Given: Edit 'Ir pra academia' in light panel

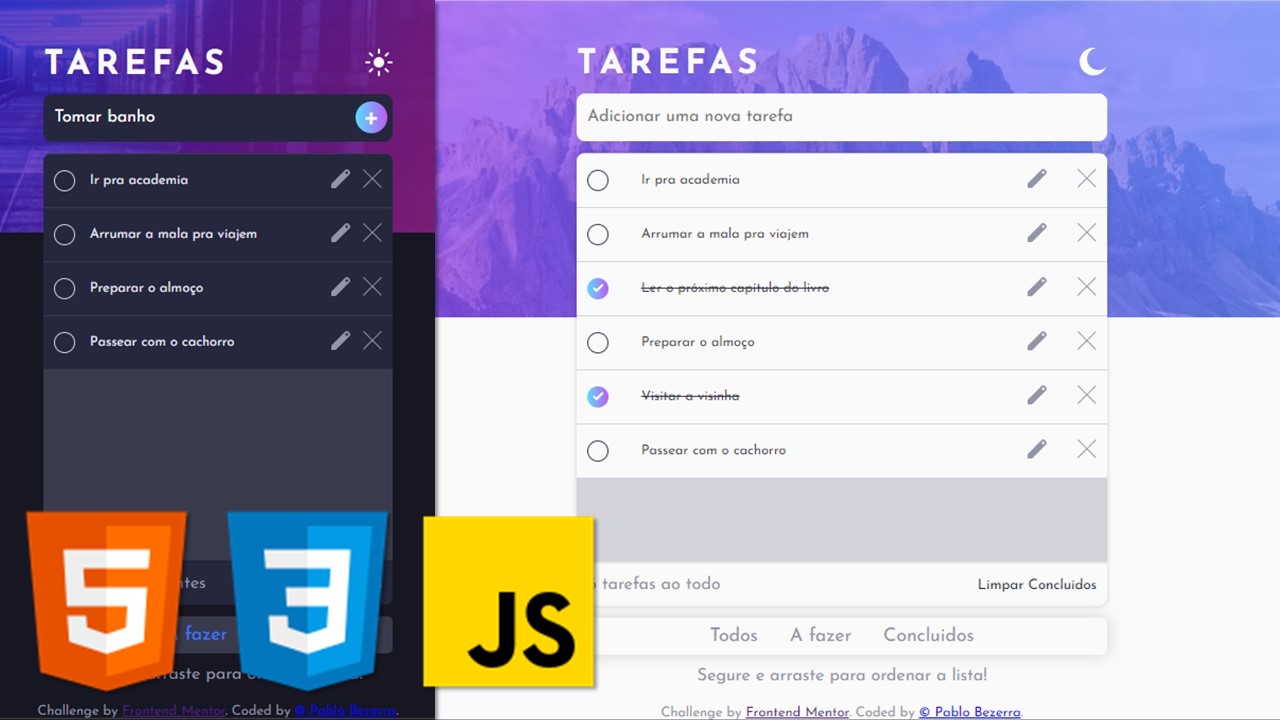Looking at the screenshot, I should 1037,179.
